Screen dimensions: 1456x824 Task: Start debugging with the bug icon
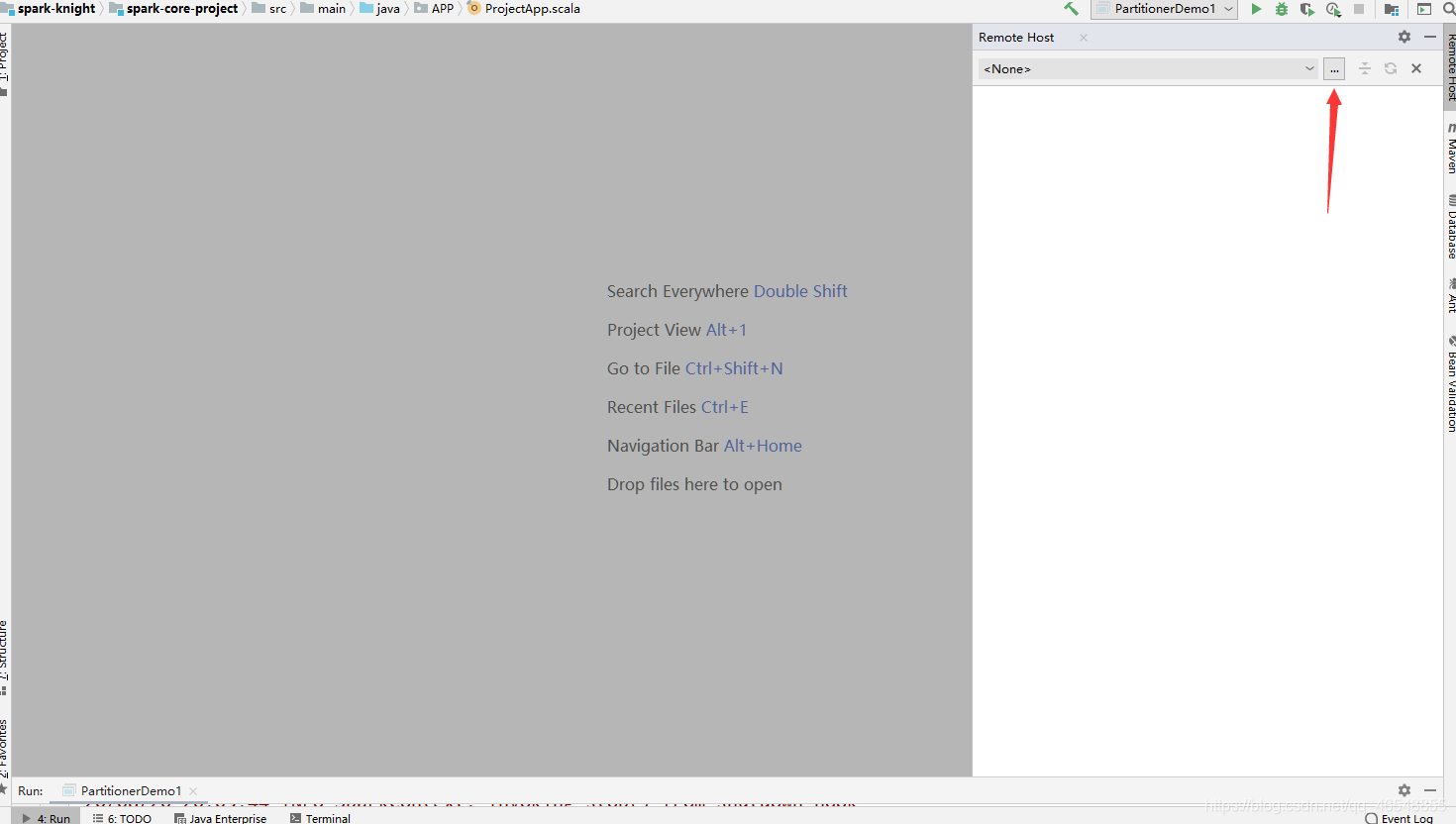pyautogui.click(x=1282, y=9)
